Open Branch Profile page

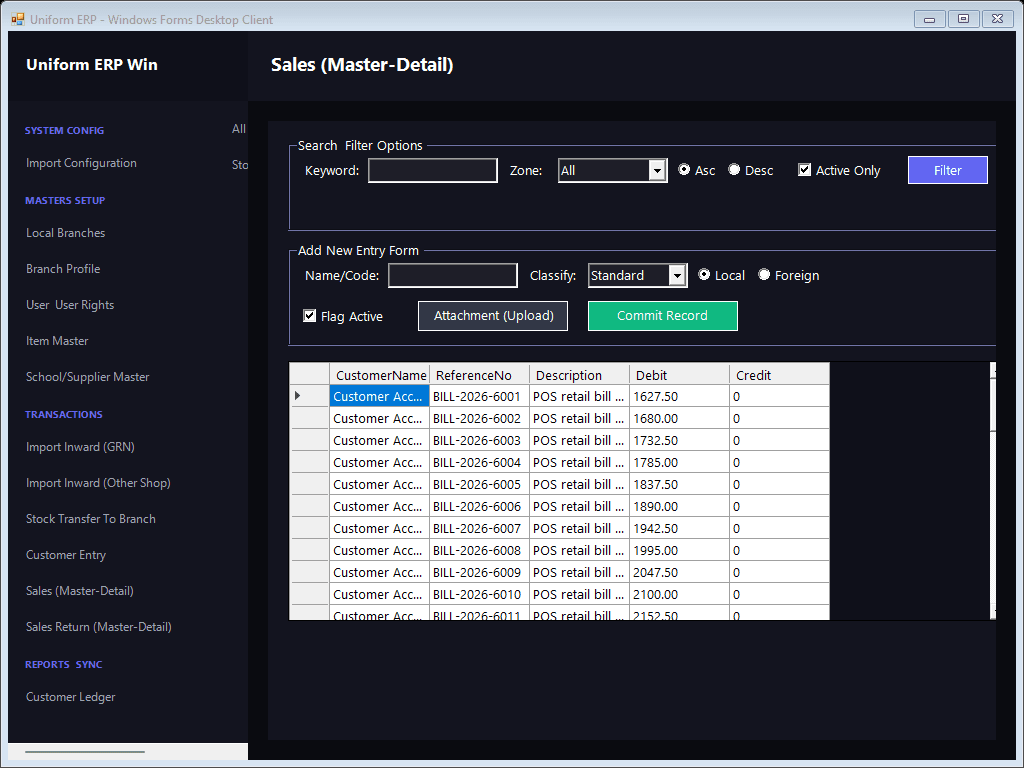point(63,268)
